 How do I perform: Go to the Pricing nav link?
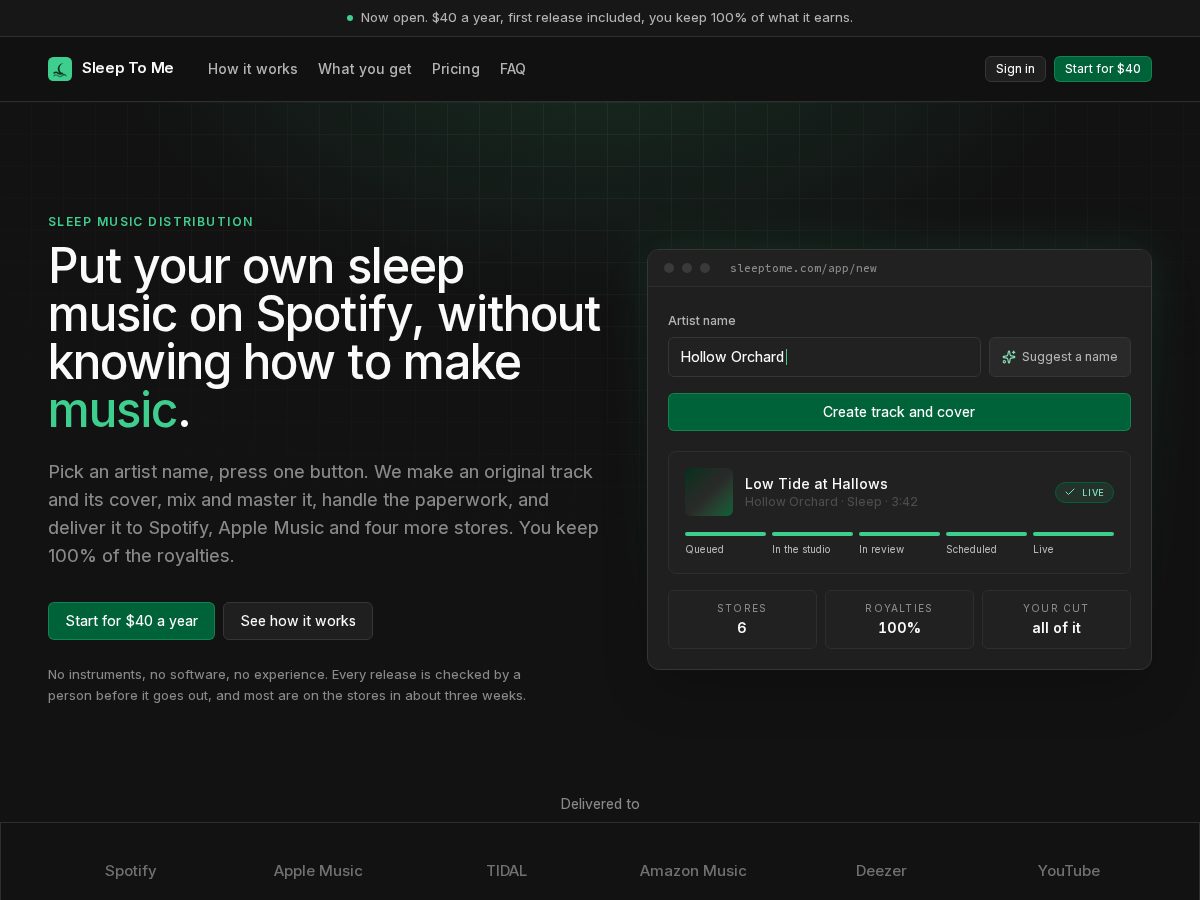456,69
